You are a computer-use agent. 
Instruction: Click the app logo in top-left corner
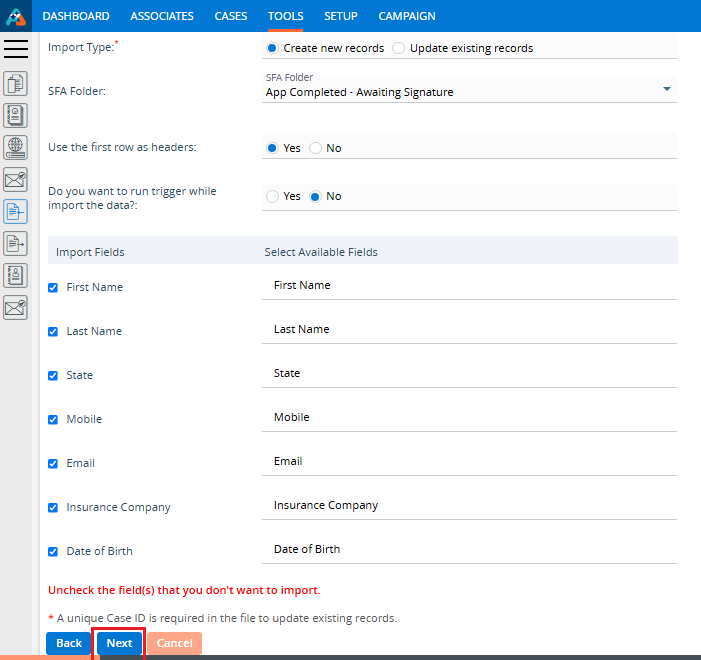click(15, 16)
